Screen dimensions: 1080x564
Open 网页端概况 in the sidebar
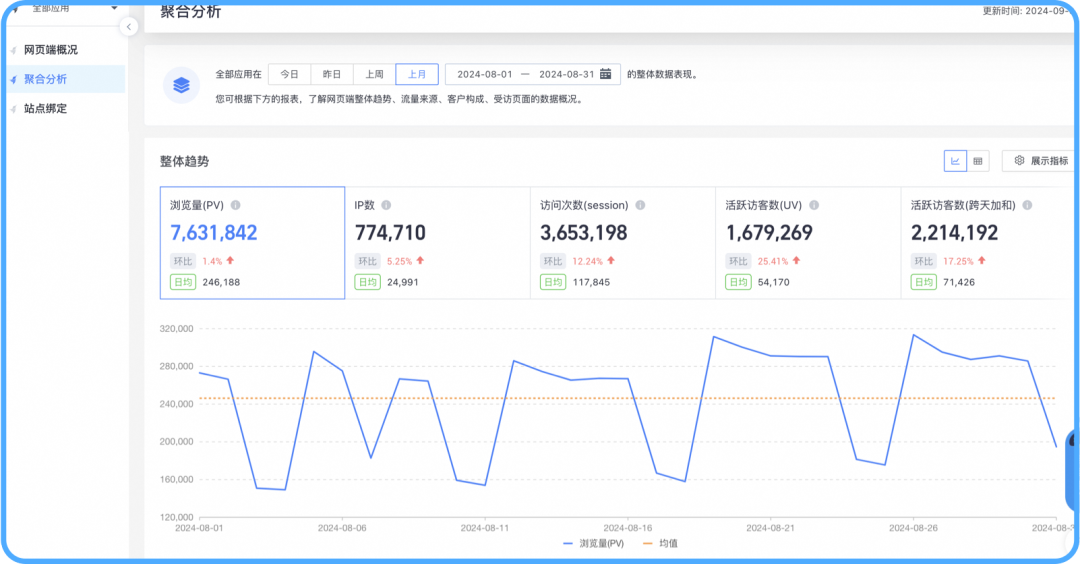(50, 50)
